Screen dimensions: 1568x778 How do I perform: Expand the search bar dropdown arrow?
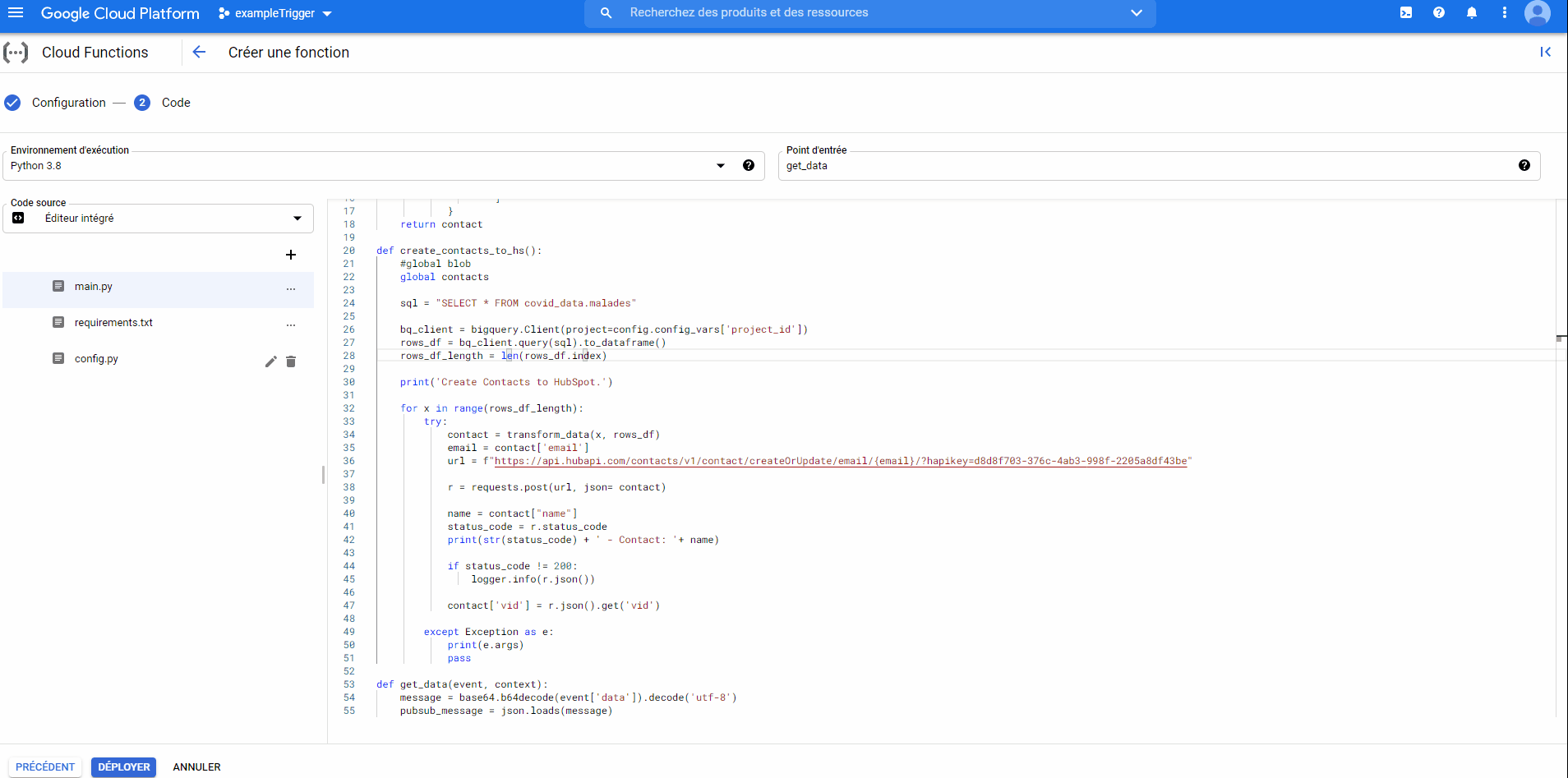click(x=1137, y=13)
